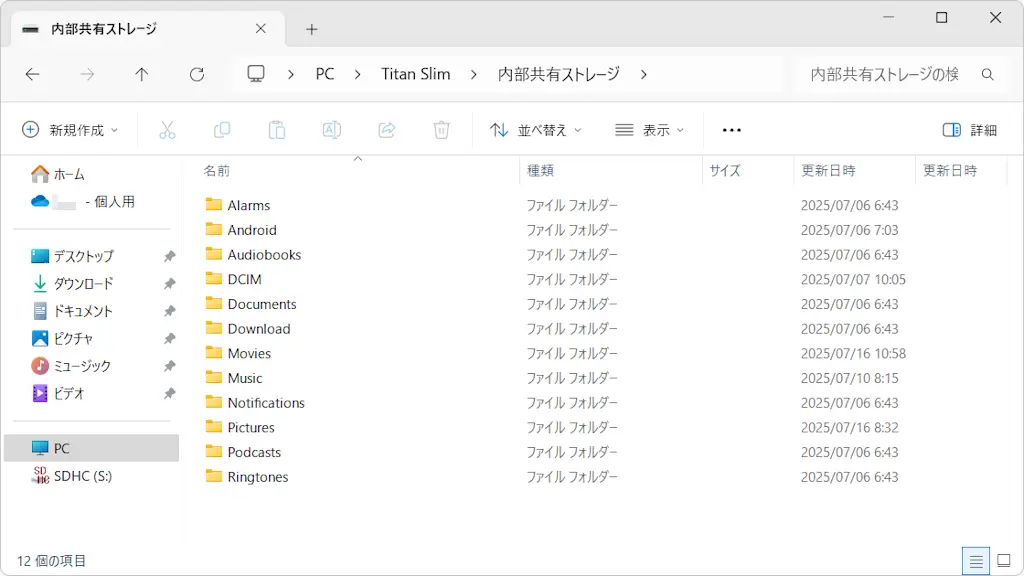Cut the selected item using the scissors icon

[x=167, y=129]
